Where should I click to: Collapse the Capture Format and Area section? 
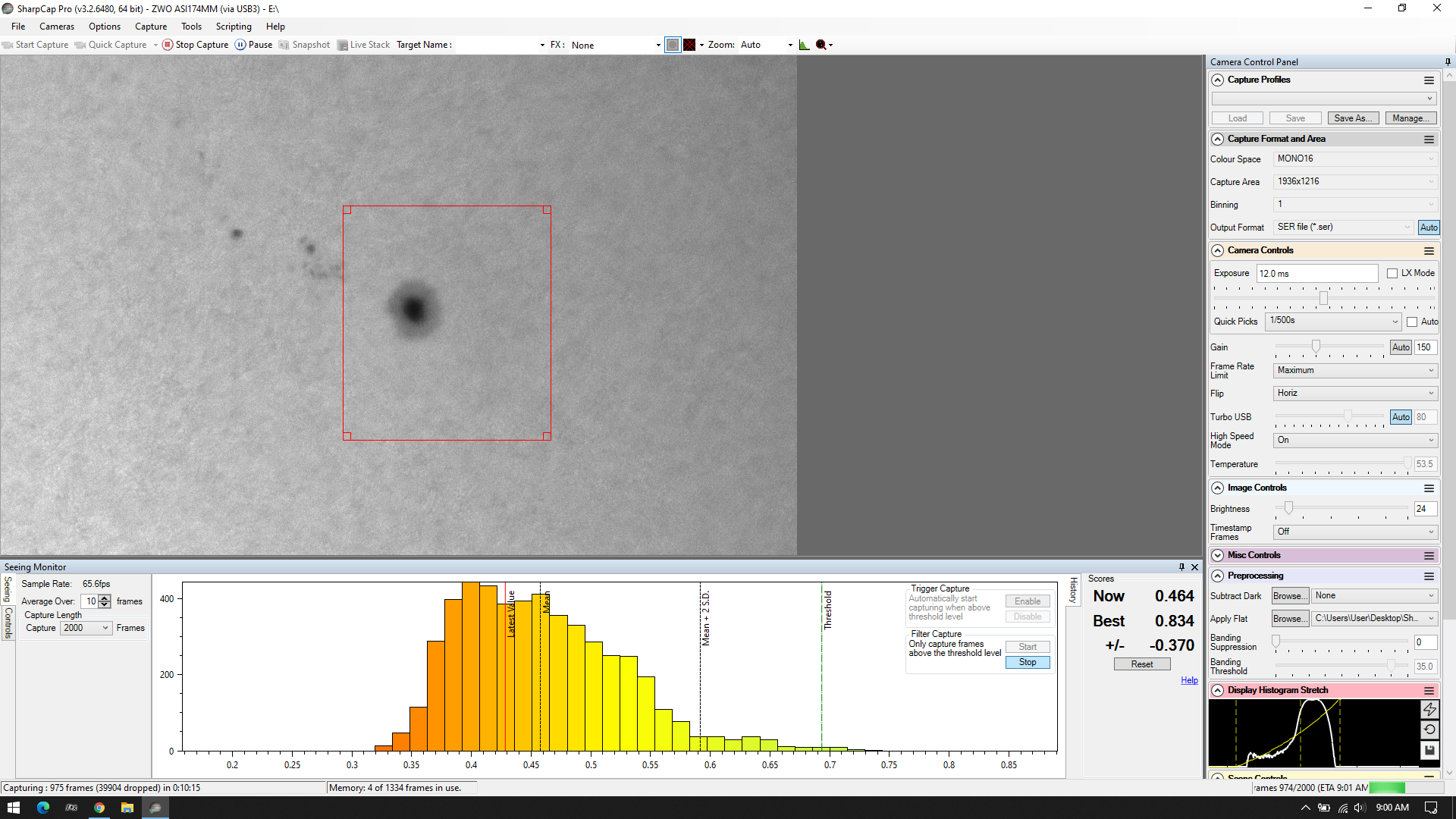1218,140
